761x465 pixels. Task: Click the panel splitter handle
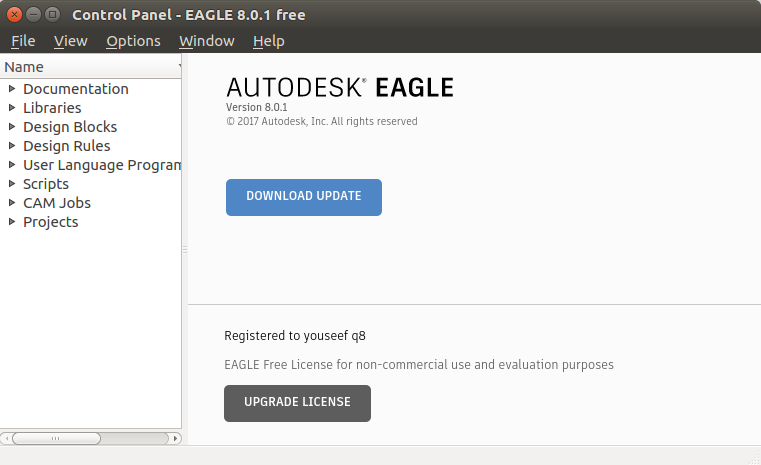coord(185,250)
